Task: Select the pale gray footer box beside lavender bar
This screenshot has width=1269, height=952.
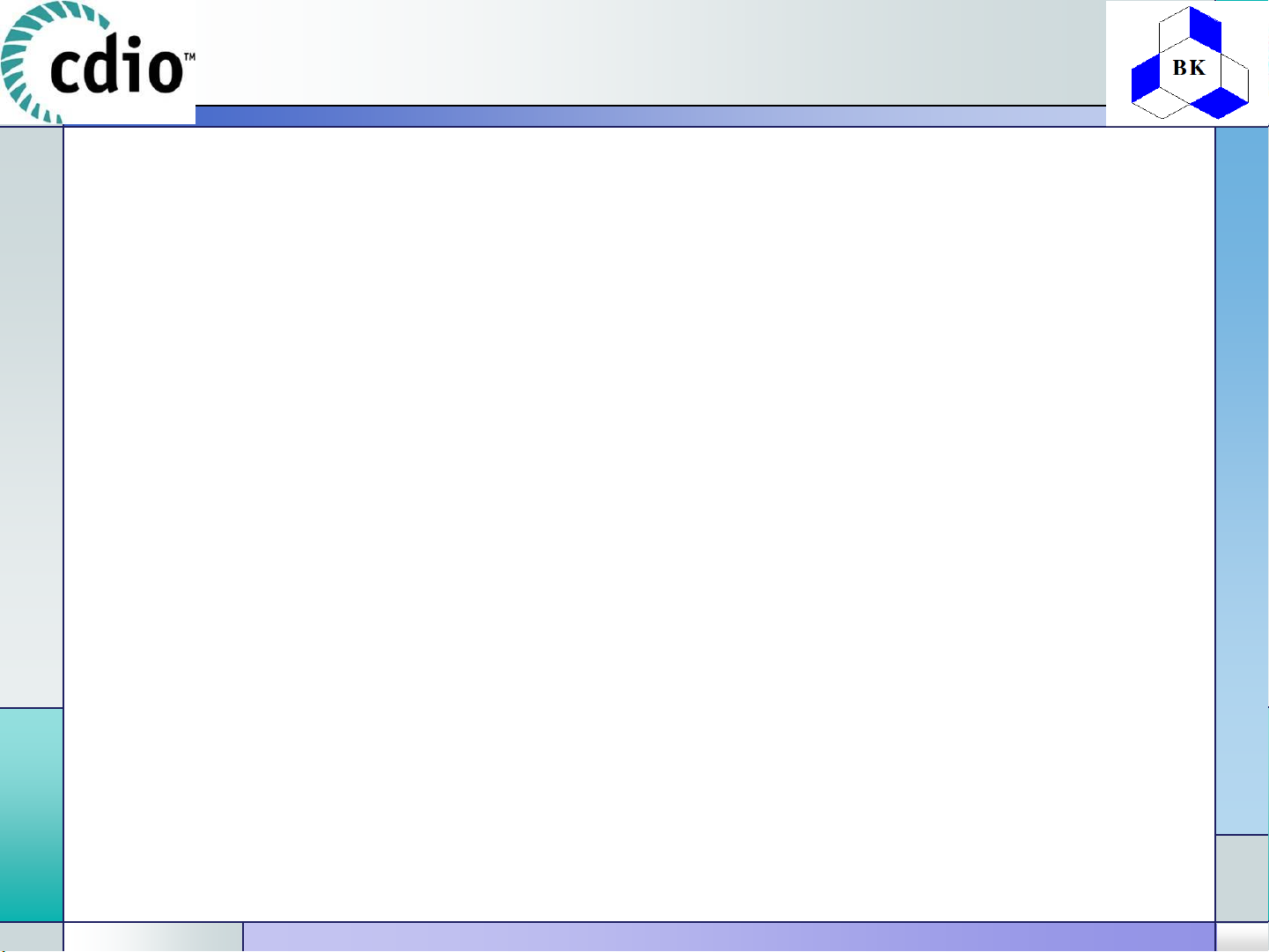Action: pos(153,937)
